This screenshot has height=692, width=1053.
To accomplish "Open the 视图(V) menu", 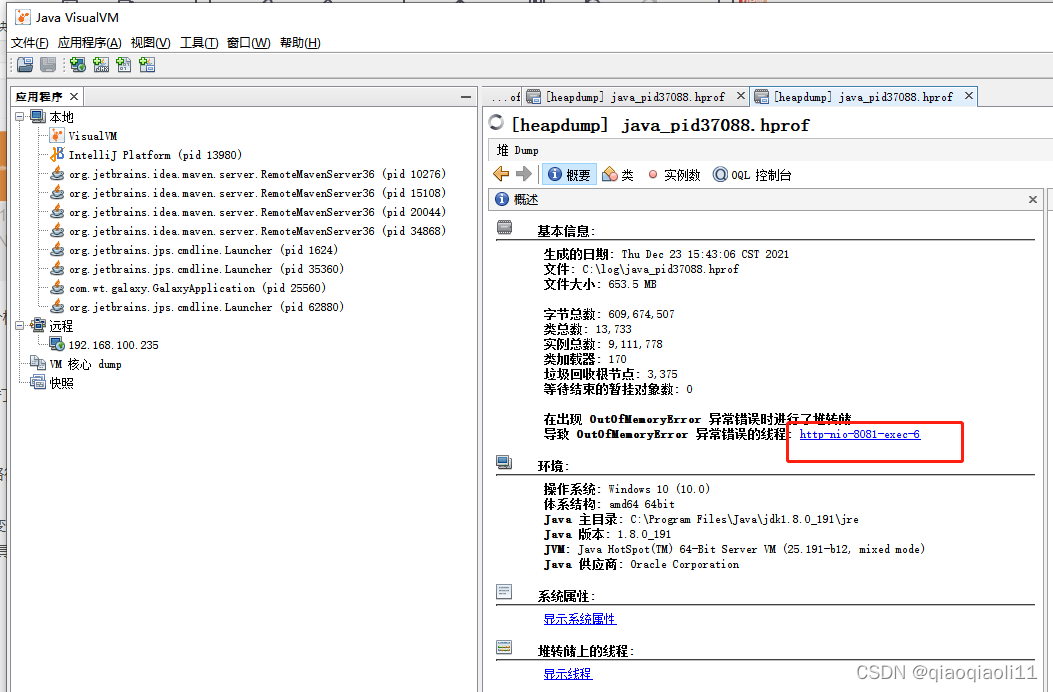I will click(x=150, y=42).
